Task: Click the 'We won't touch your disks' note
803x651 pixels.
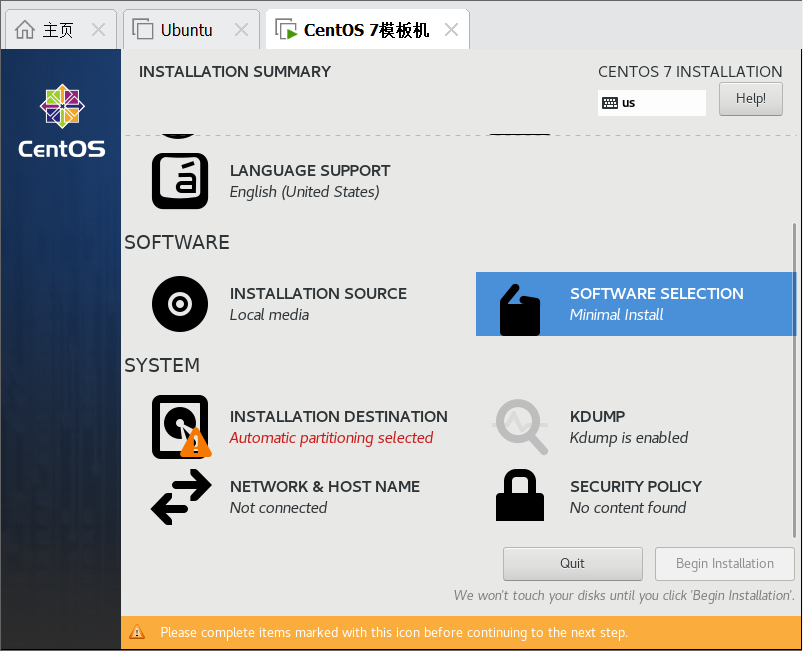Action: pyautogui.click(x=624, y=595)
